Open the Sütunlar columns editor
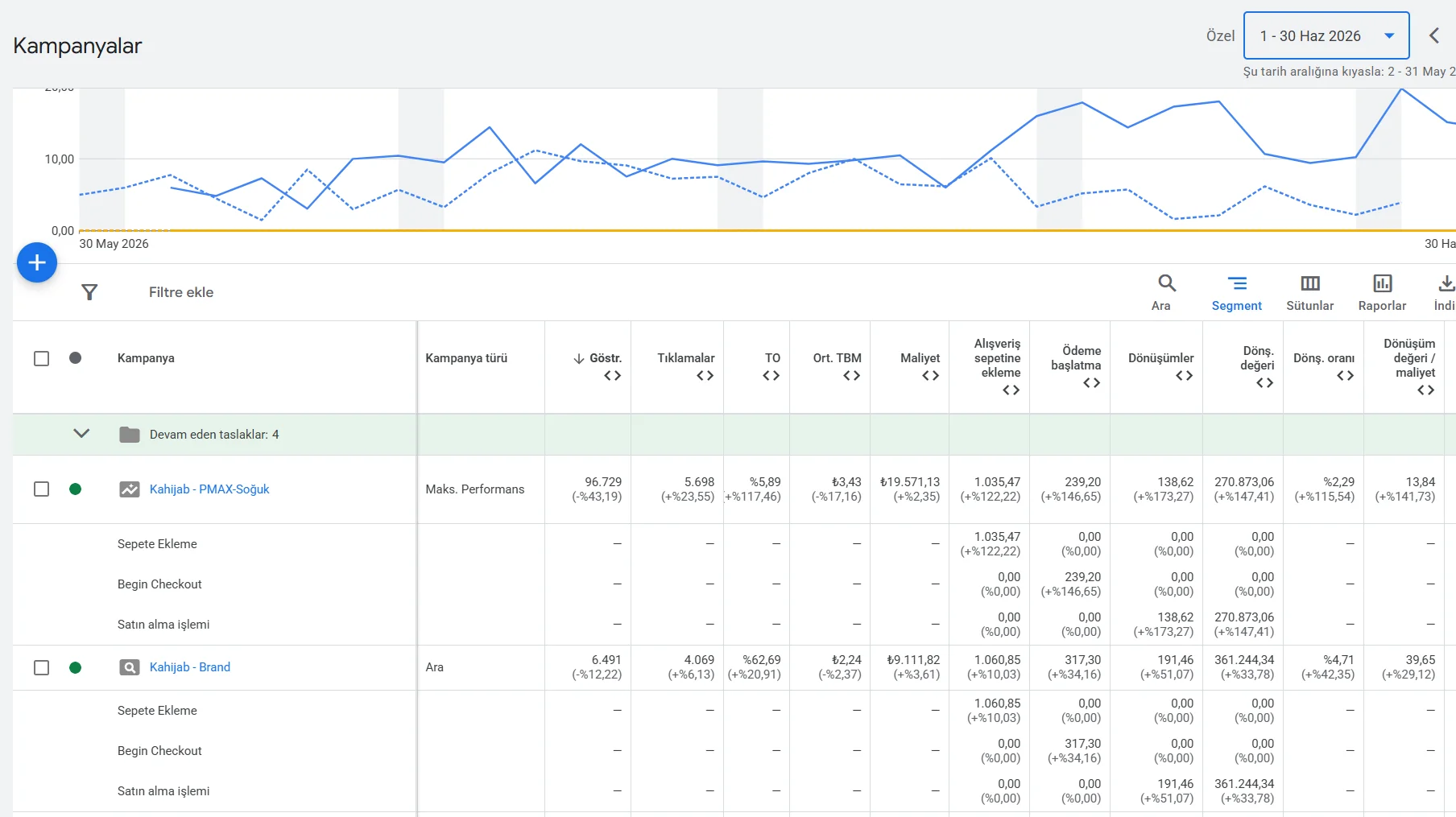1456x817 pixels. pos(1310,292)
